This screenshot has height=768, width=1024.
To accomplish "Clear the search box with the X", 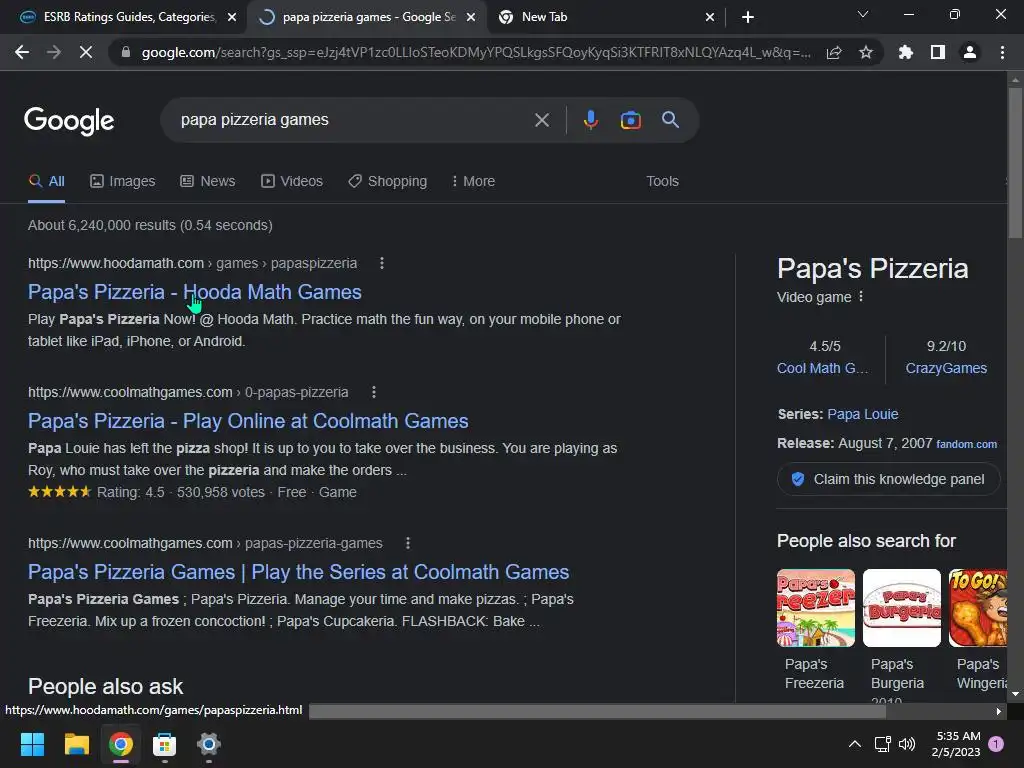I will click(541, 120).
